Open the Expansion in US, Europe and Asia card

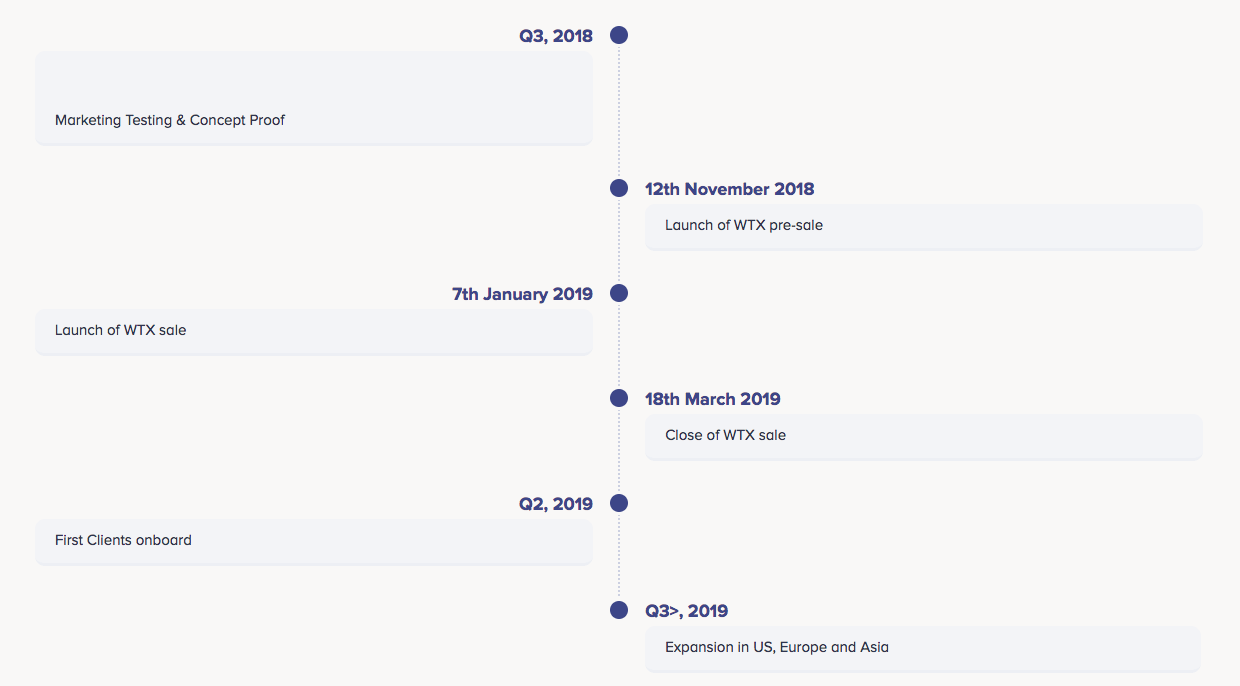pyautogui.click(x=923, y=648)
